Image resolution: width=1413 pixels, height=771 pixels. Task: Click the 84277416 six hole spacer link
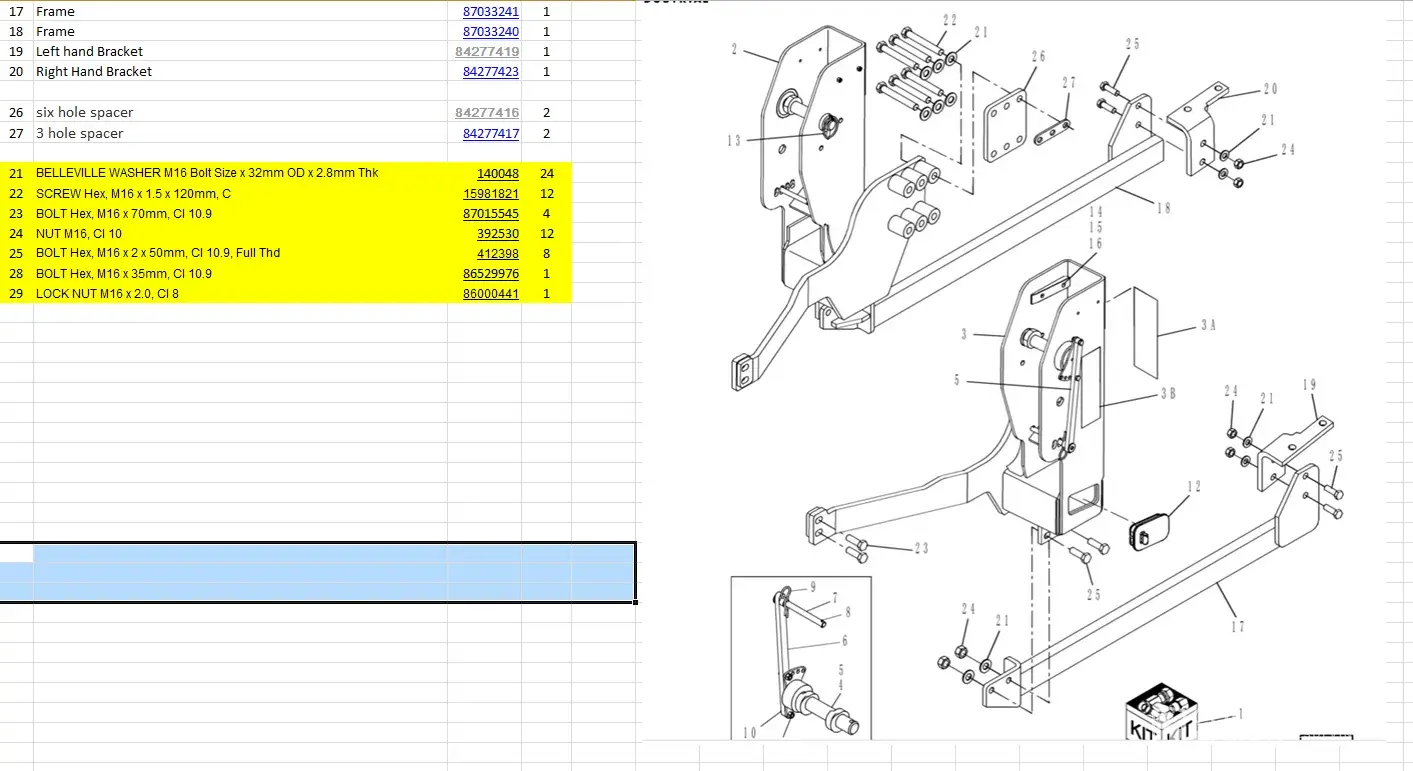point(487,113)
